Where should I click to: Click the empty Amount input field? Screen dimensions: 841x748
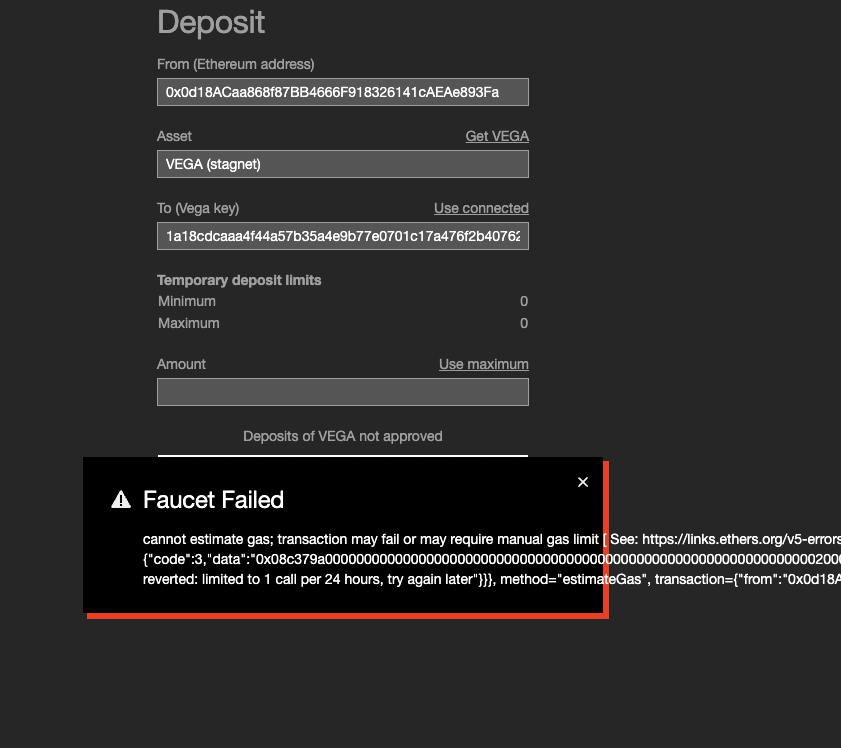coord(342,392)
